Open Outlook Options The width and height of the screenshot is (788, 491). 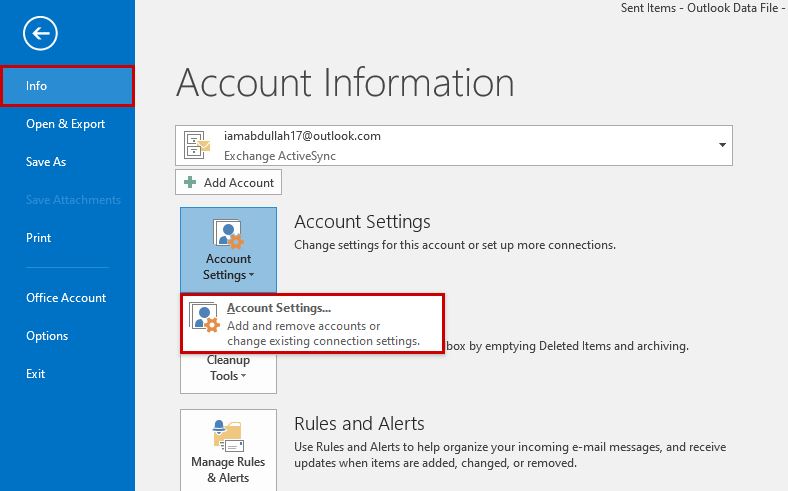pyautogui.click(x=47, y=336)
